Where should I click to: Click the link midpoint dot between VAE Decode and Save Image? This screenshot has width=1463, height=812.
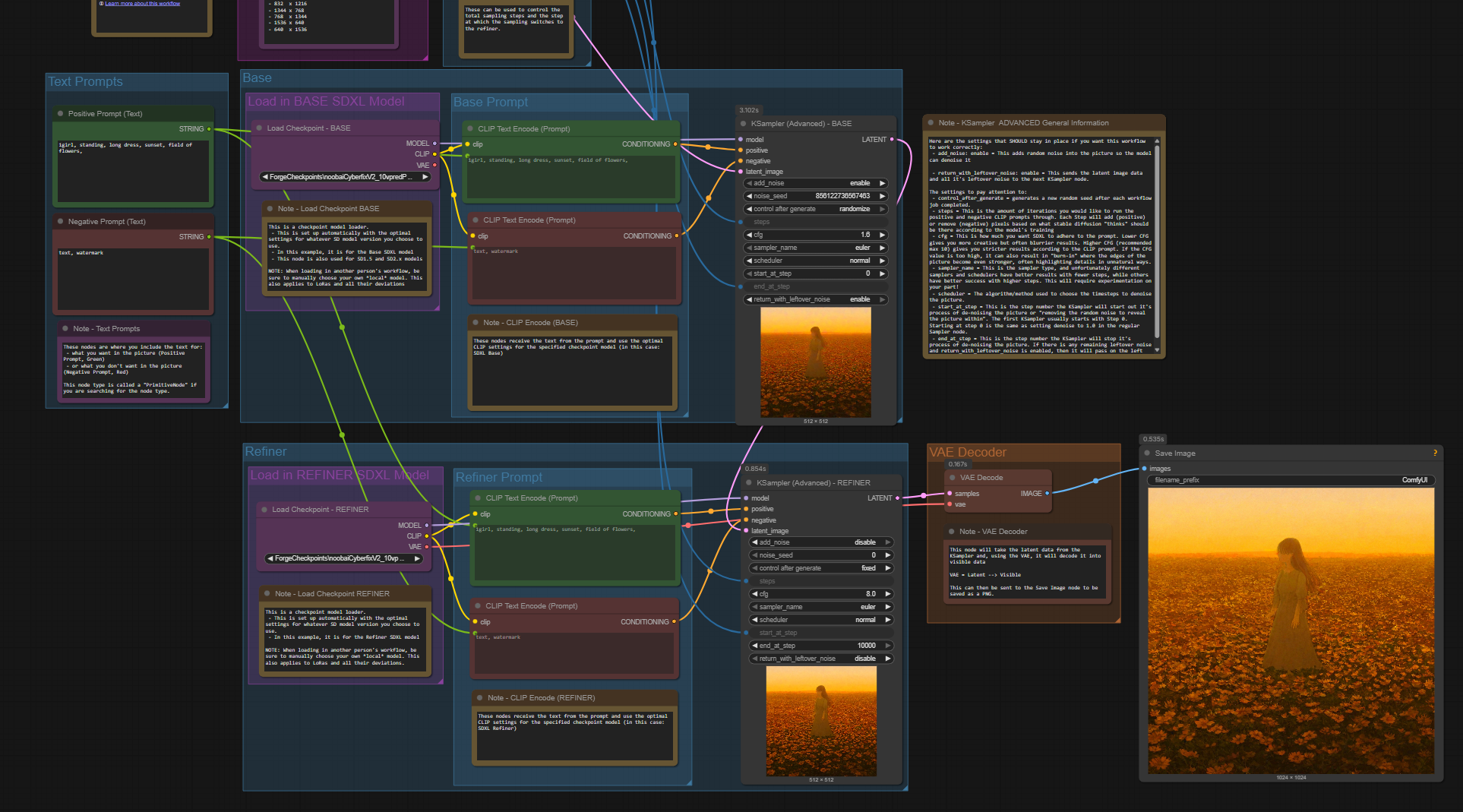1095,481
